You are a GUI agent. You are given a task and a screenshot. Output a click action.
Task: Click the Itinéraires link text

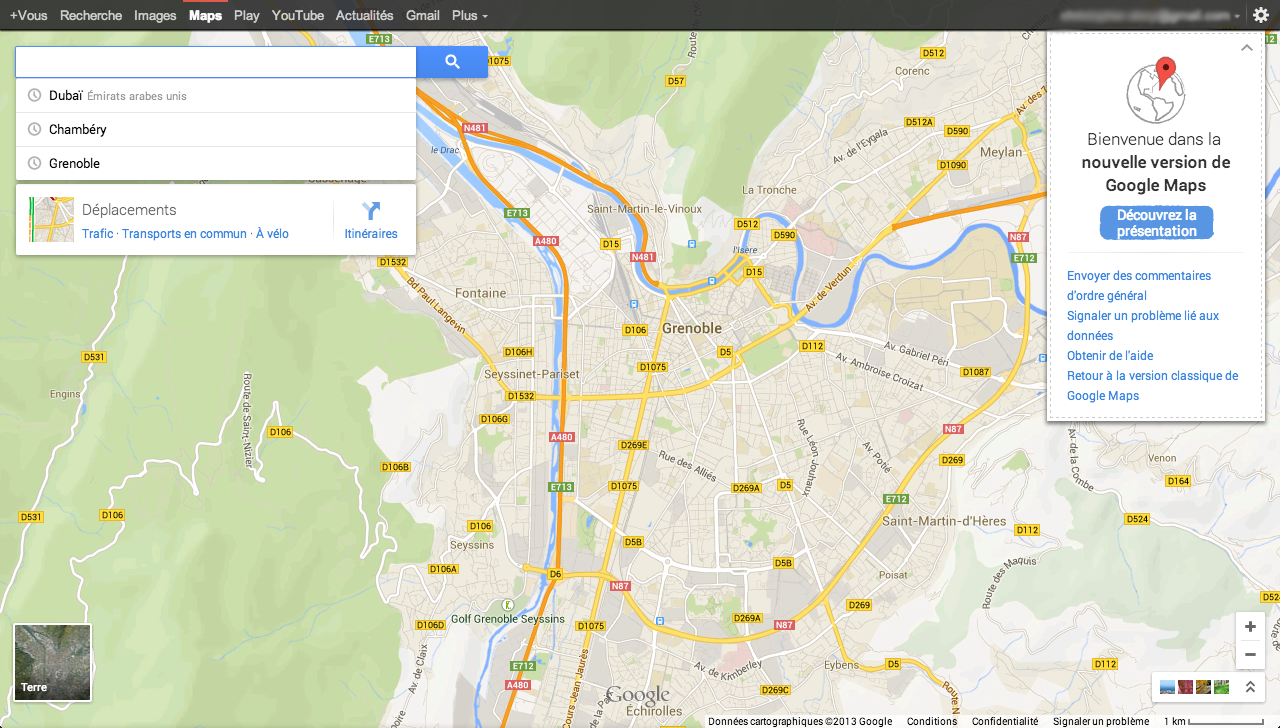tap(371, 234)
